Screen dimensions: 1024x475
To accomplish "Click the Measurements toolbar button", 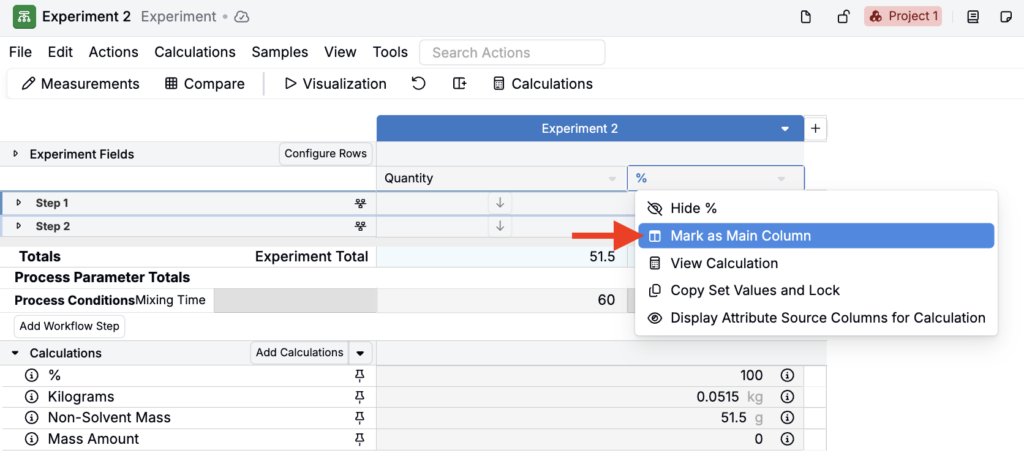I will click(x=80, y=84).
